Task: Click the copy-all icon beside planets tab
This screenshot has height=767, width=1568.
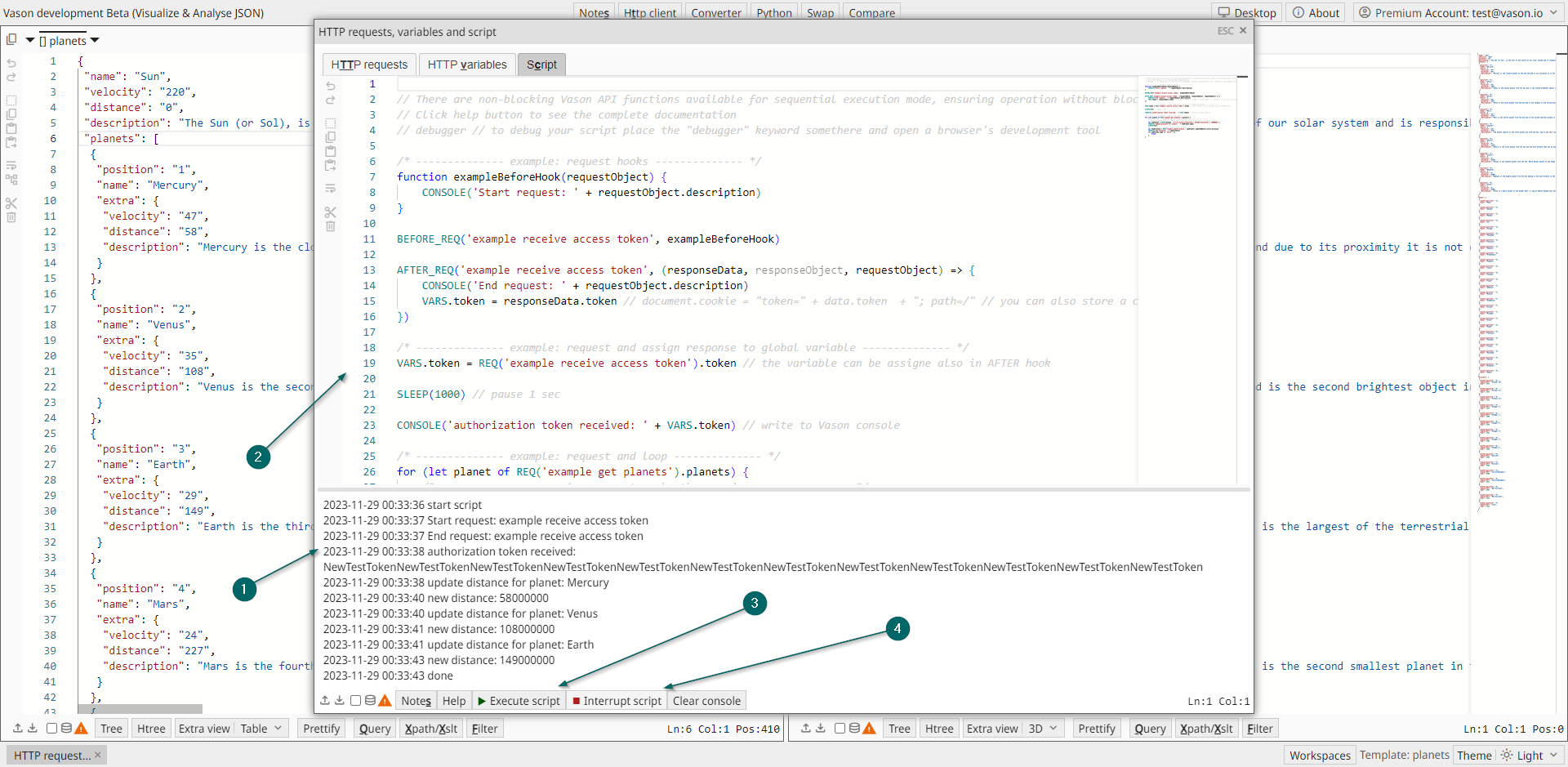Action: pos(11,39)
